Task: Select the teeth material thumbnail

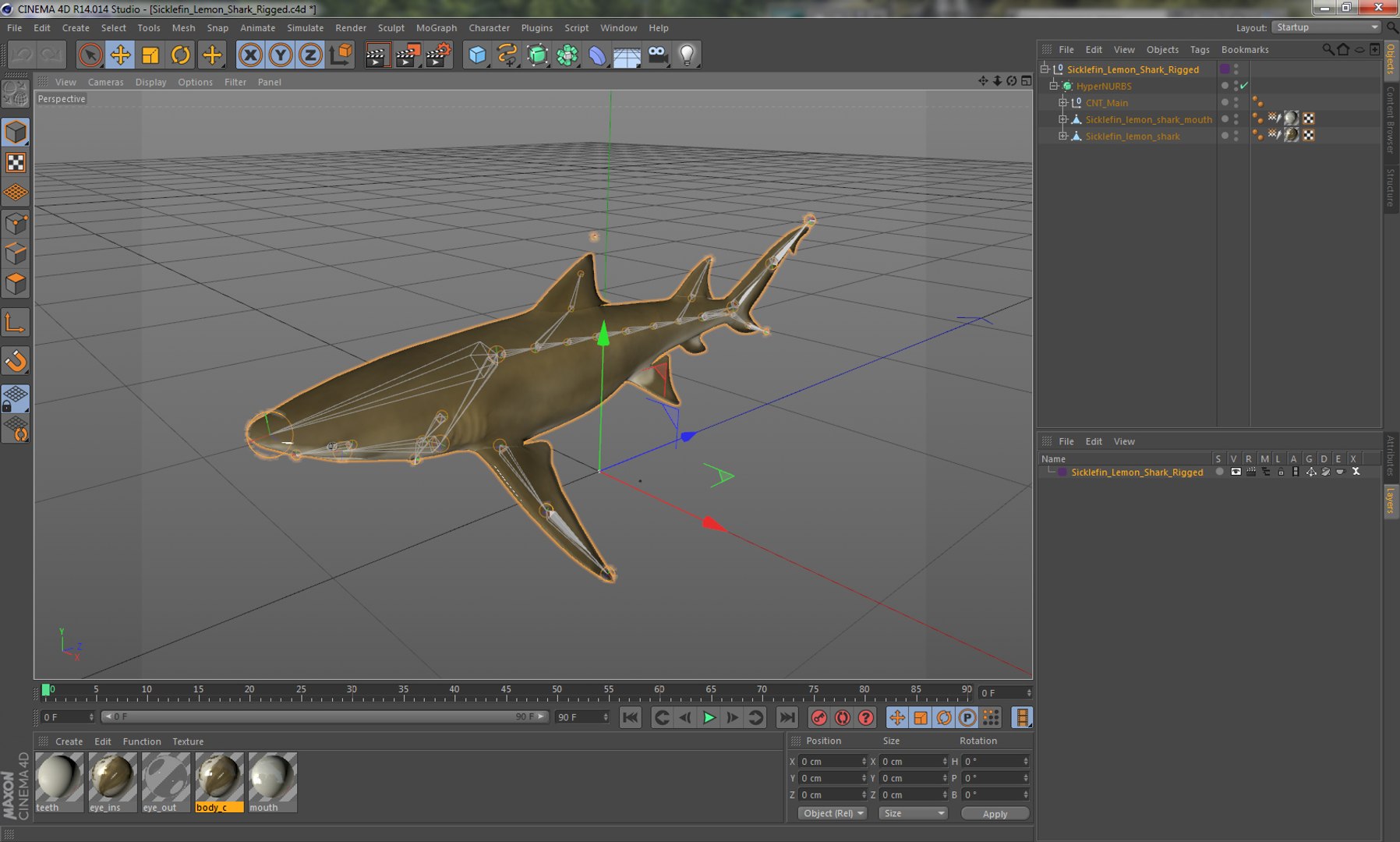Action: point(59,782)
